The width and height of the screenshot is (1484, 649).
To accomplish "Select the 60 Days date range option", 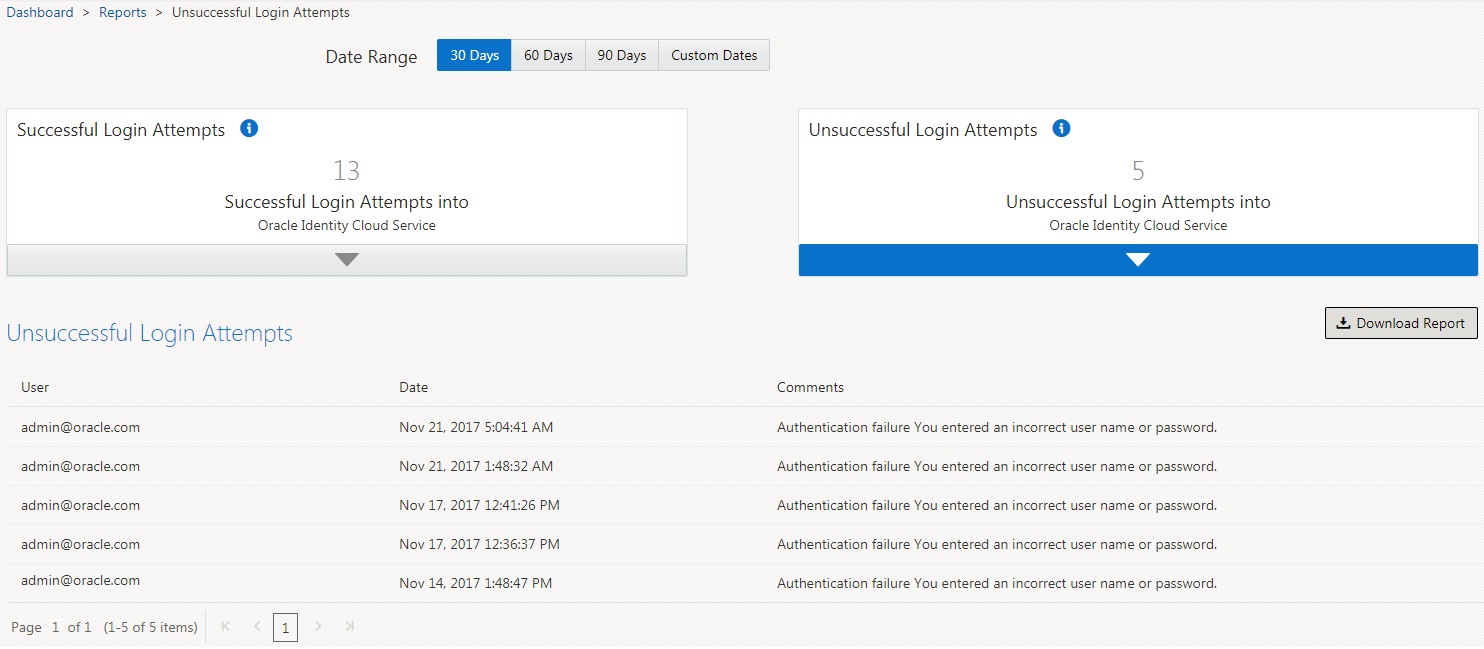I will pyautogui.click(x=548, y=55).
